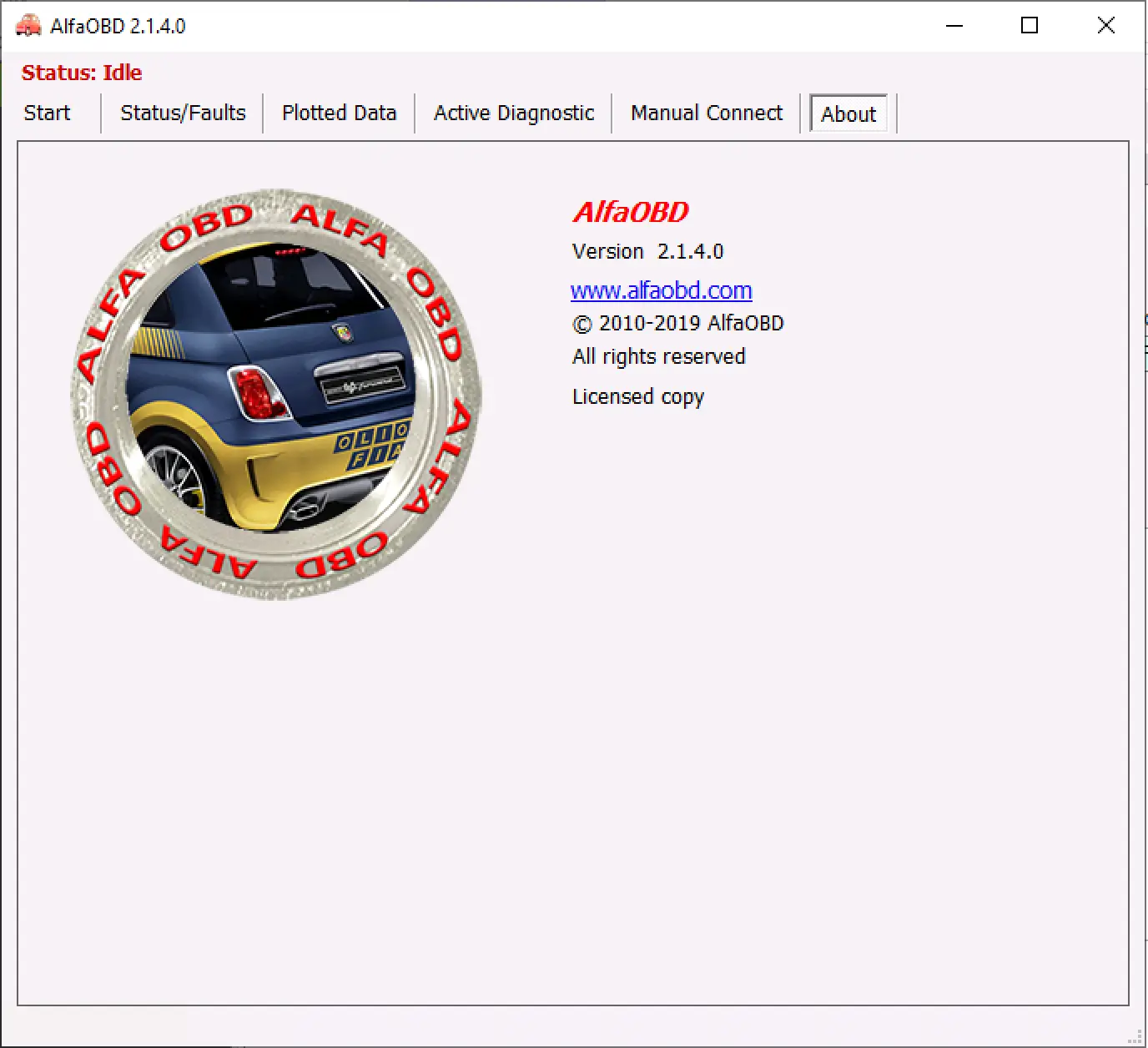Close the AlfaOBD window

tap(1105, 26)
